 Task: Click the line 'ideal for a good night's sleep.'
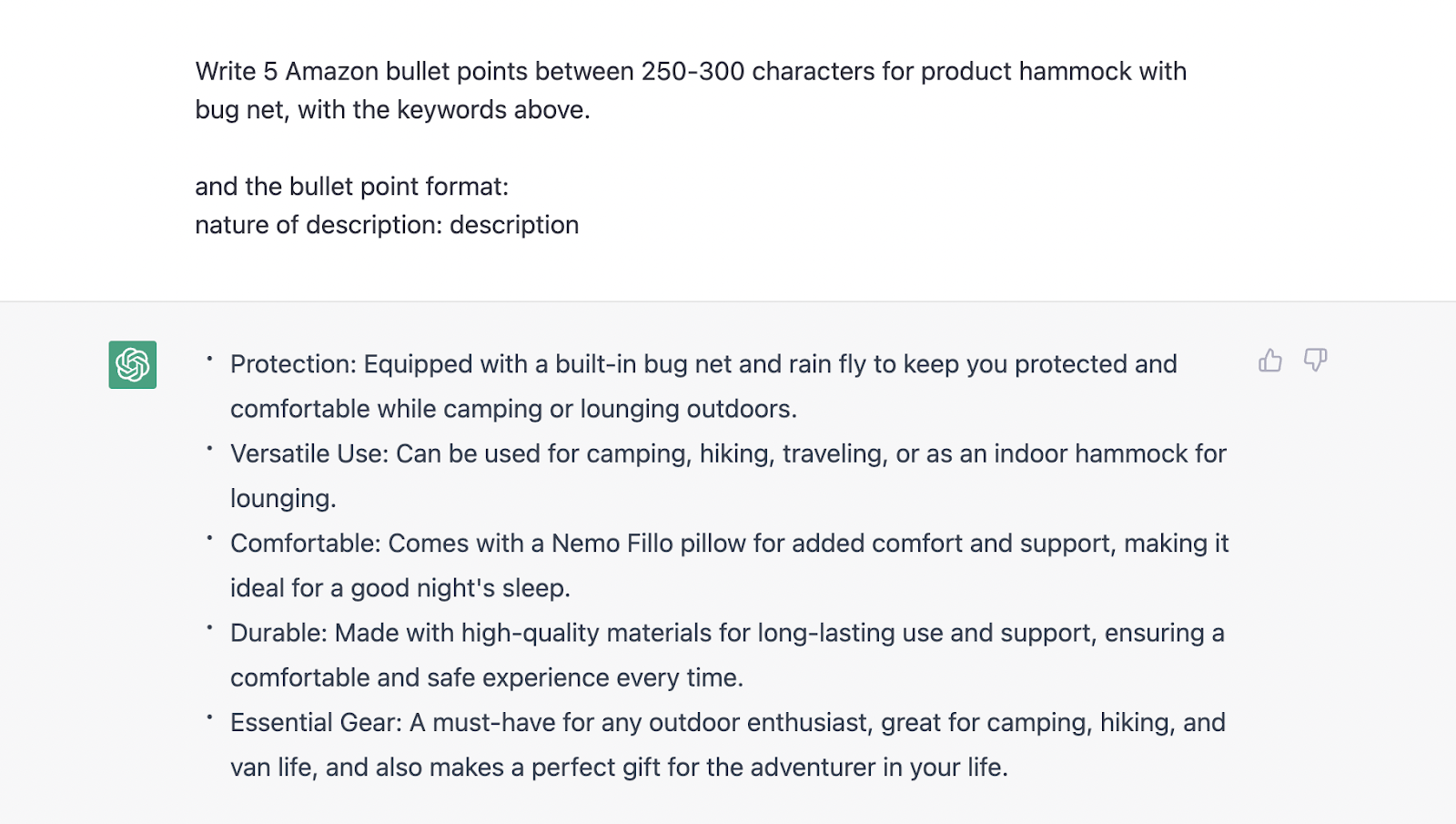(400, 588)
